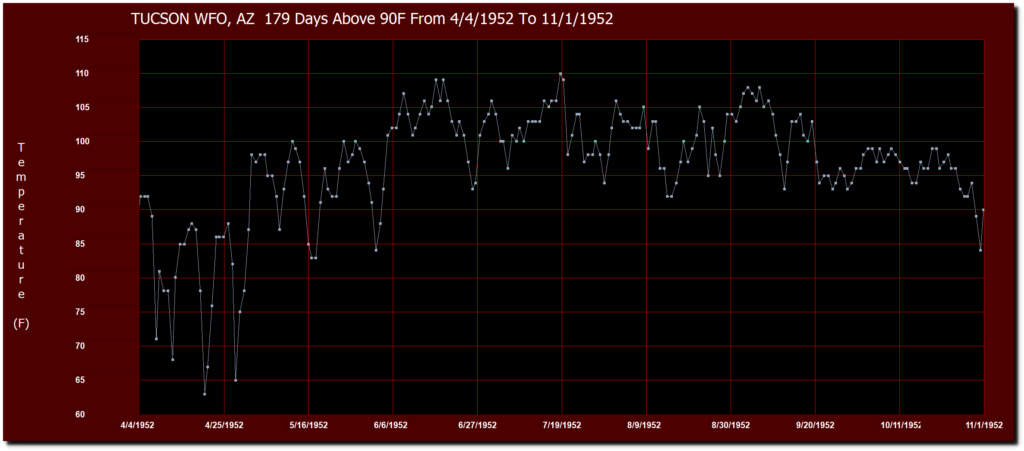Select the 90 y-axis tick label

pos(112,210)
